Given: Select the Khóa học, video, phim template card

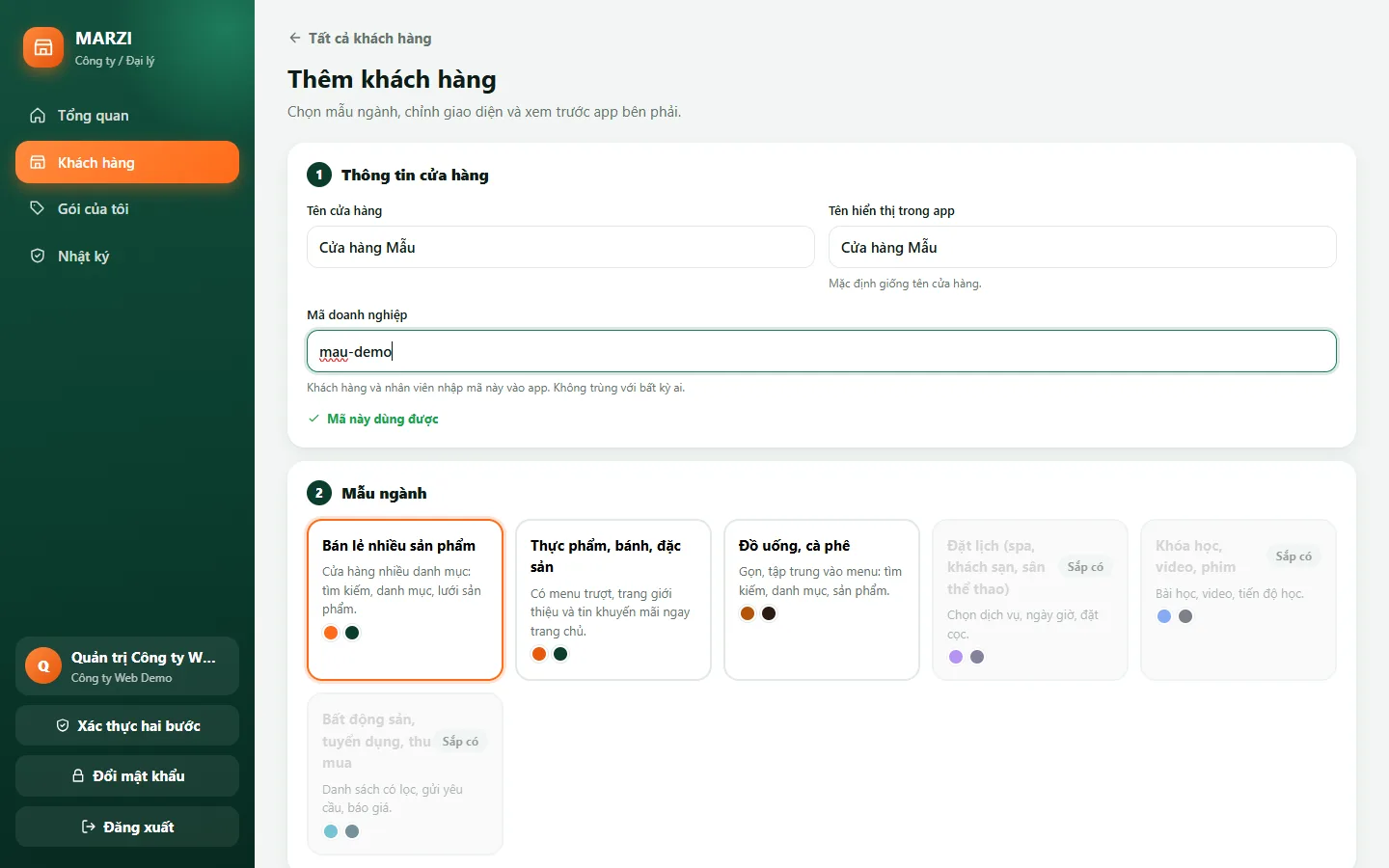Looking at the screenshot, I should click(x=1239, y=600).
